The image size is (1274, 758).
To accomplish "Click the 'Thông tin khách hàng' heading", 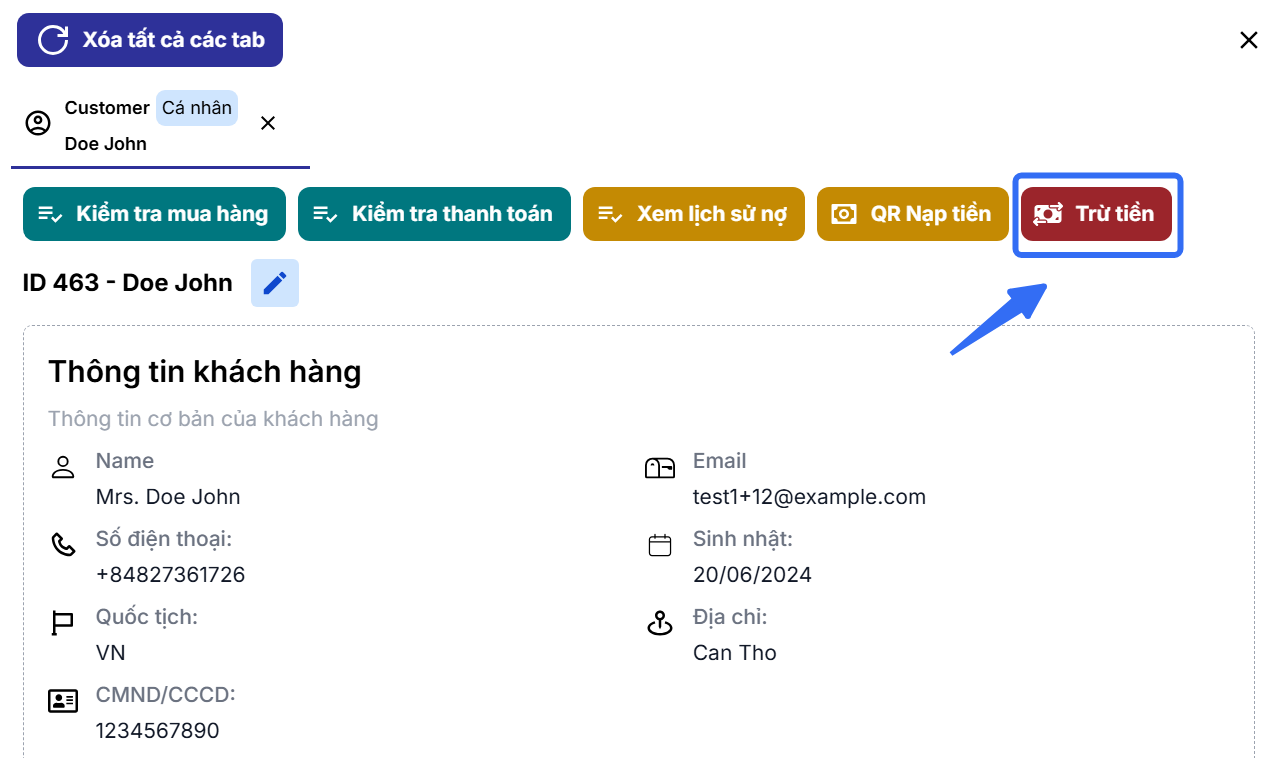I will pos(205,372).
